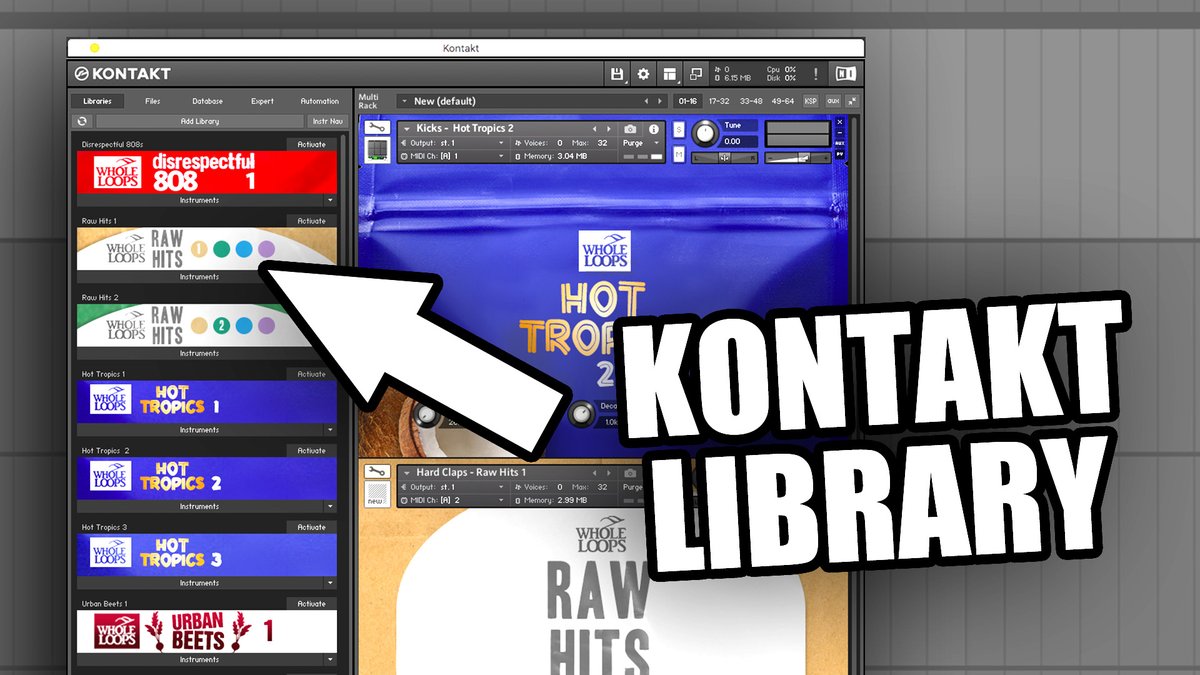Open the Options gear in Kontakt header
1200x675 pixels.
click(643, 74)
